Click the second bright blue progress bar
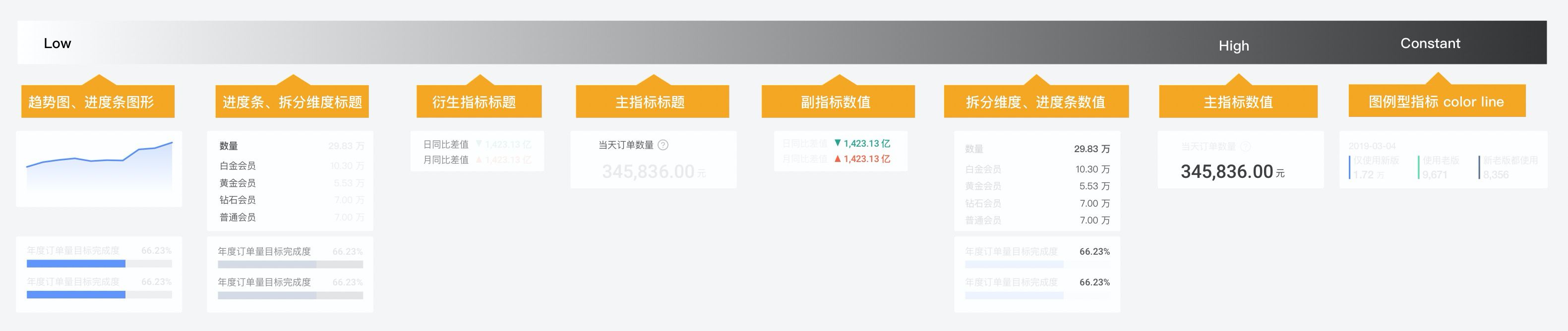The width and height of the screenshot is (1568, 331). point(76,294)
